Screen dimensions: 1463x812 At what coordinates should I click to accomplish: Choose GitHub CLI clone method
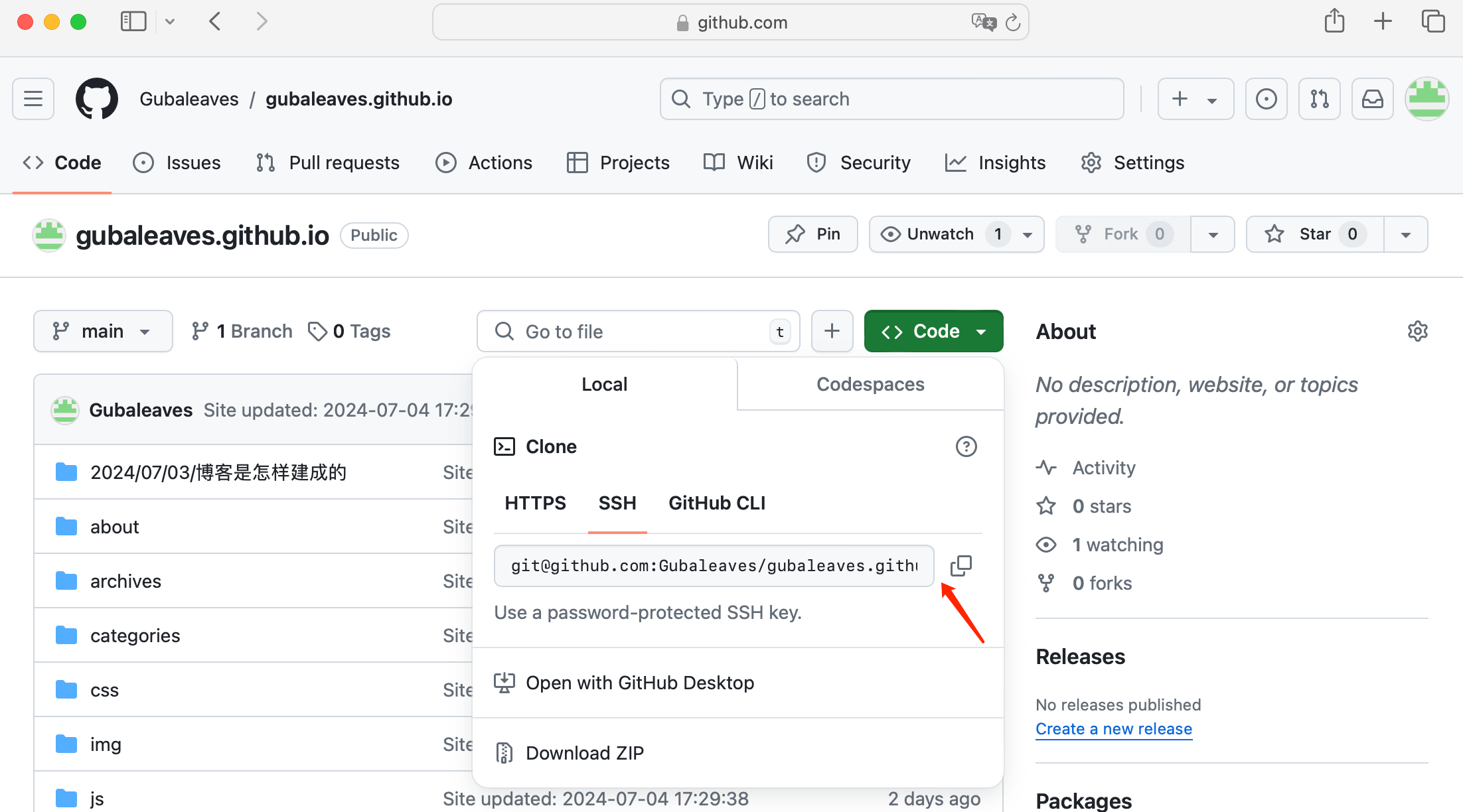(717, 503)
